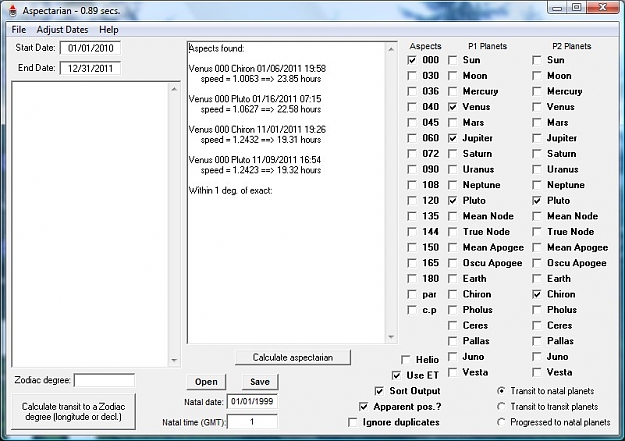Toggle the Apparent pos.? checkbox
Image resolution: width=625 pixels, height=441 pixels.
coord(363,407)
